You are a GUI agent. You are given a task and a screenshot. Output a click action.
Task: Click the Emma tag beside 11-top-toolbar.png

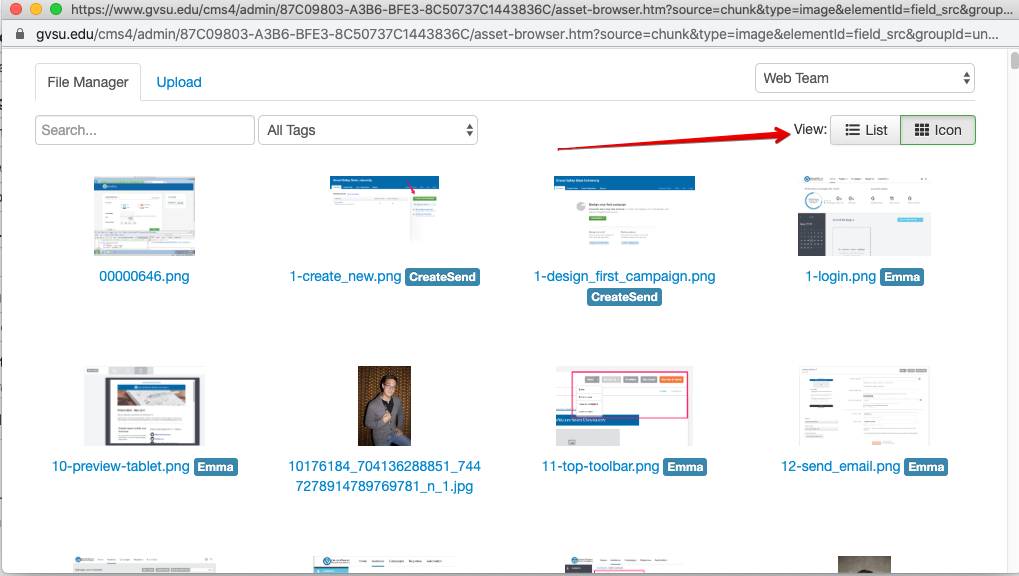(x=685, y=467)
